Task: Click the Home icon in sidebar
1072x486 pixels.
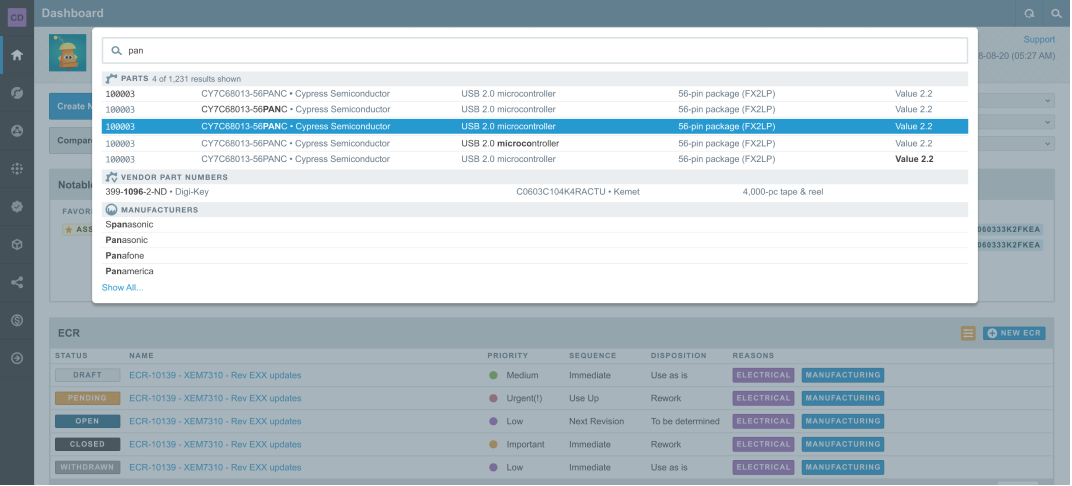Action: [17, 55]
